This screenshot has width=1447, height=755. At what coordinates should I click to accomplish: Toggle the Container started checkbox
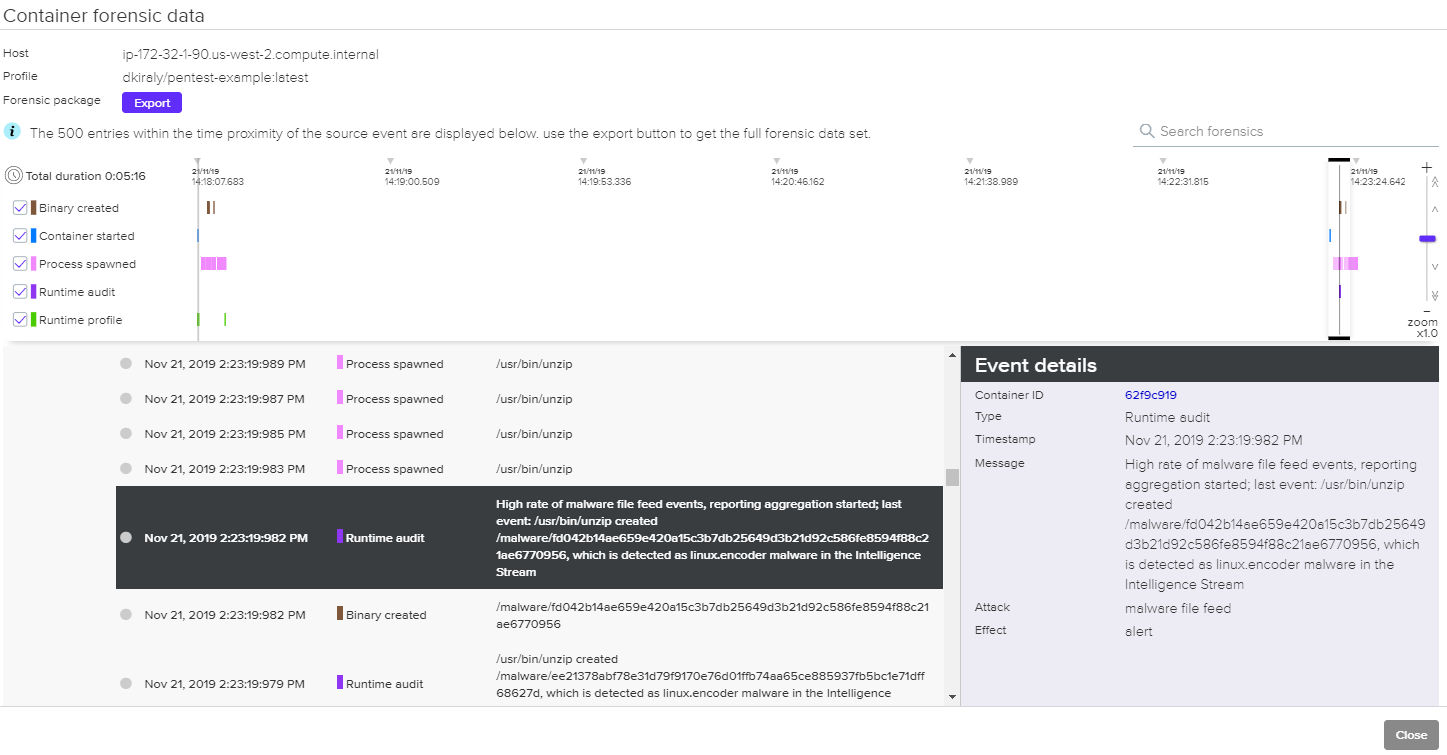click(20, 236)
